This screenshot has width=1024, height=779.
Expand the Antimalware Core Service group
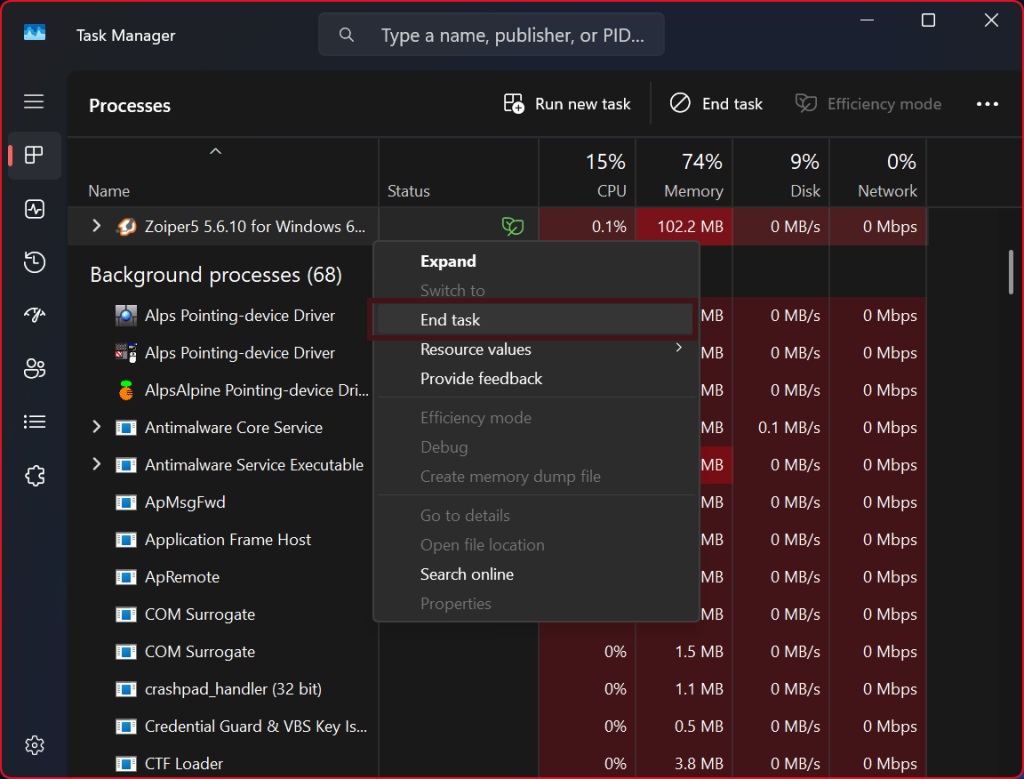[96, 427]
